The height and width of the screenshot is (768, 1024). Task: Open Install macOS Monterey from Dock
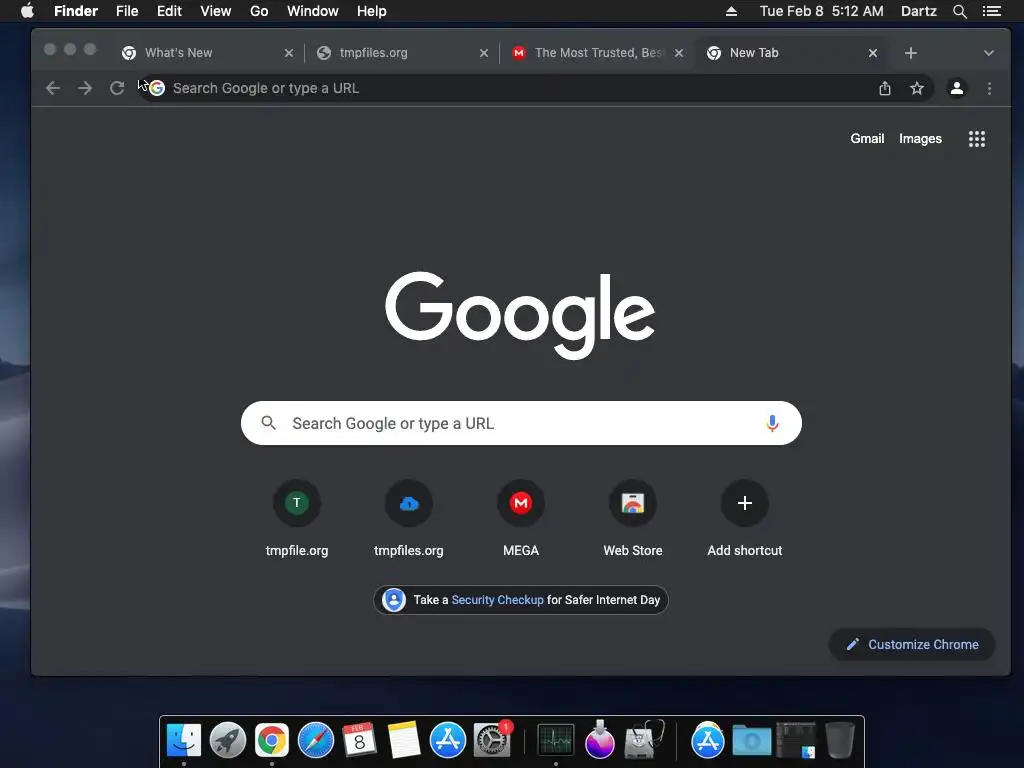pyautogui.click(x=600, y=740)
